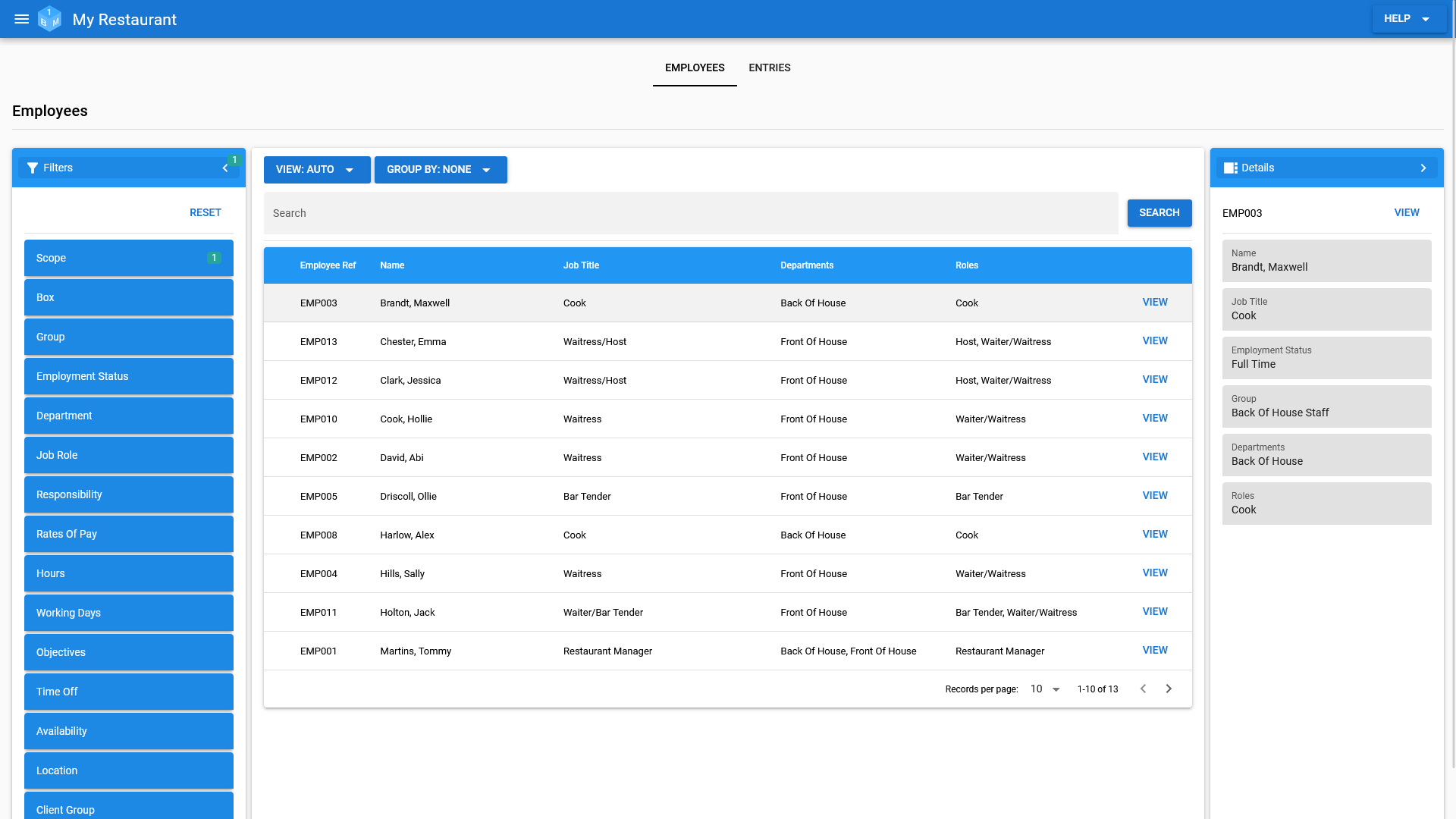Click the Details panel layout icon
The height and width of the screenshot is (819, 1456).
1231,168
